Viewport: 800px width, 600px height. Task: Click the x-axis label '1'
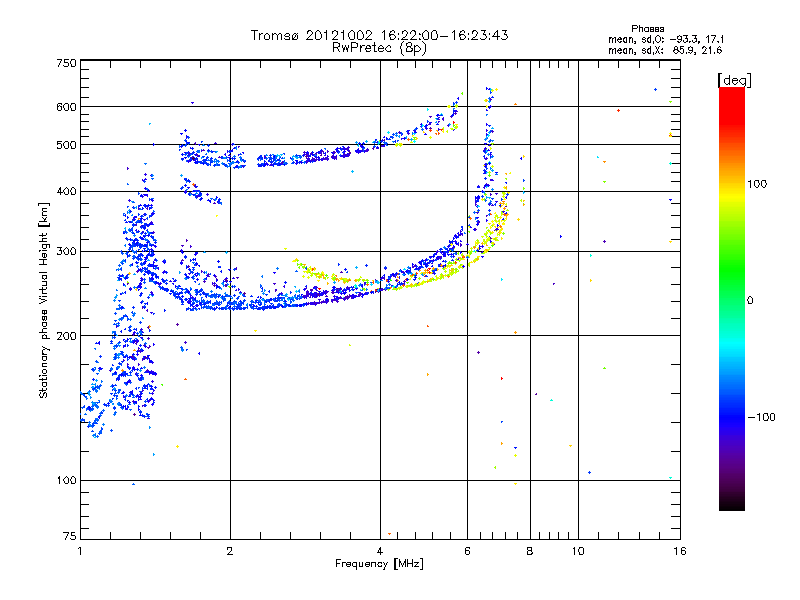pyautogui.click(x=80, y=551)
